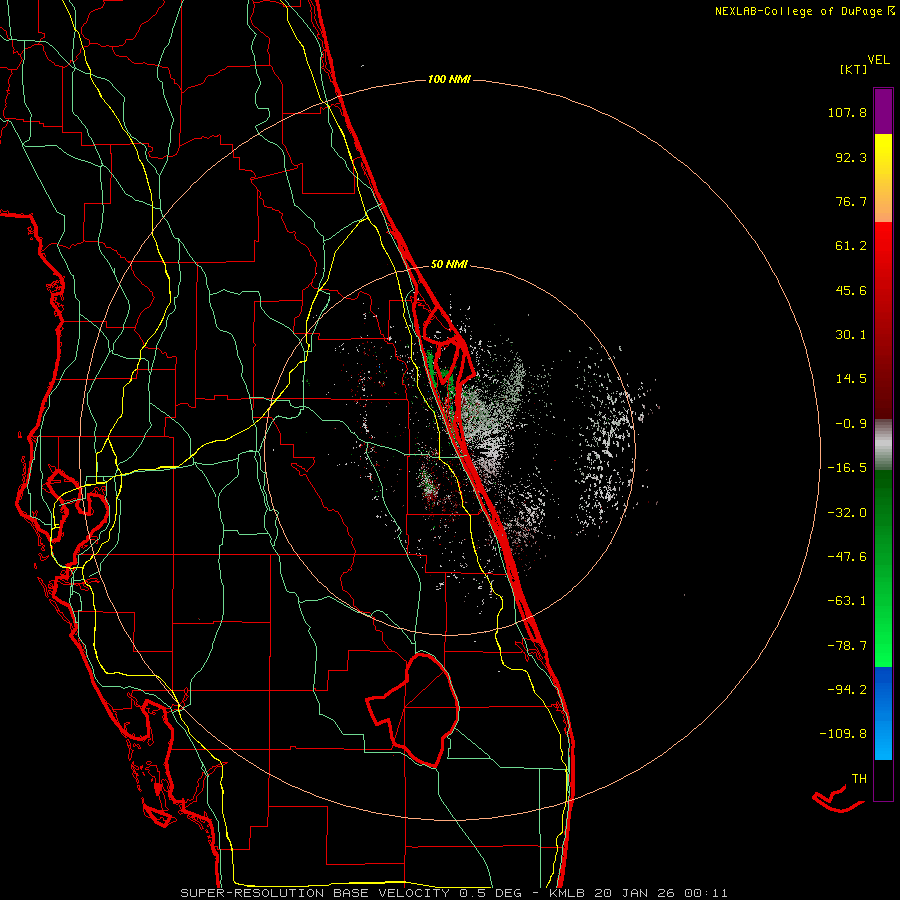Select the -0.9 velocity scale value
This screenshot has width=900, height=900.
coord(851,424)
